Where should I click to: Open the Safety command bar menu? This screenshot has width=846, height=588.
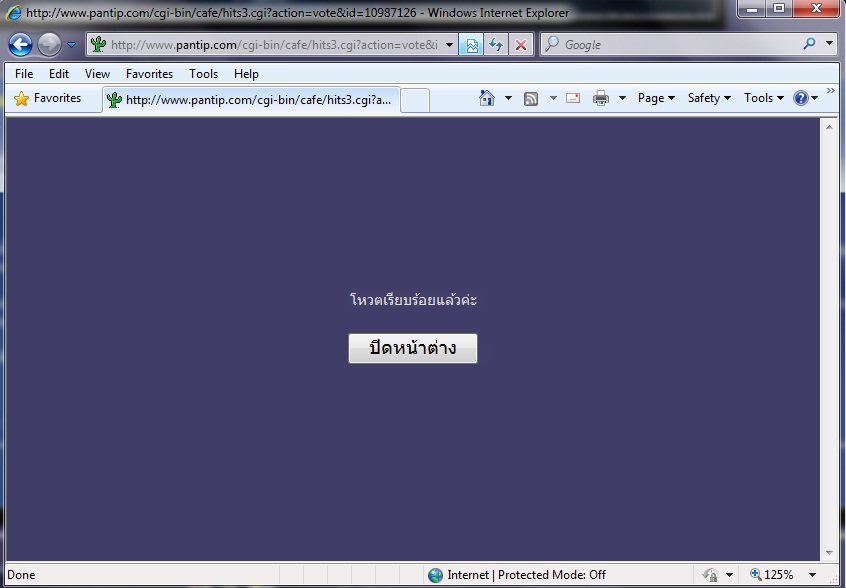(x=709, y=98)
